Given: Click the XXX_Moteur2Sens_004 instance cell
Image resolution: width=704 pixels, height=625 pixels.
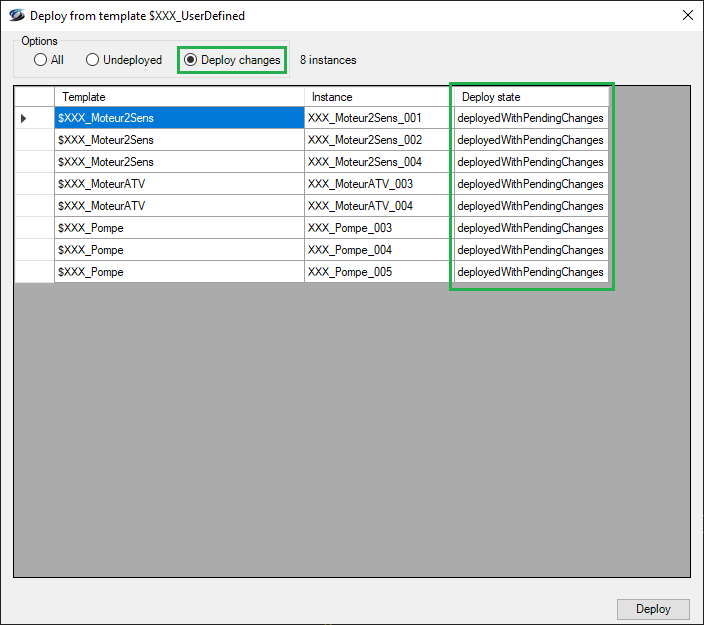Looking at the screenshot, I should (376, 162).
